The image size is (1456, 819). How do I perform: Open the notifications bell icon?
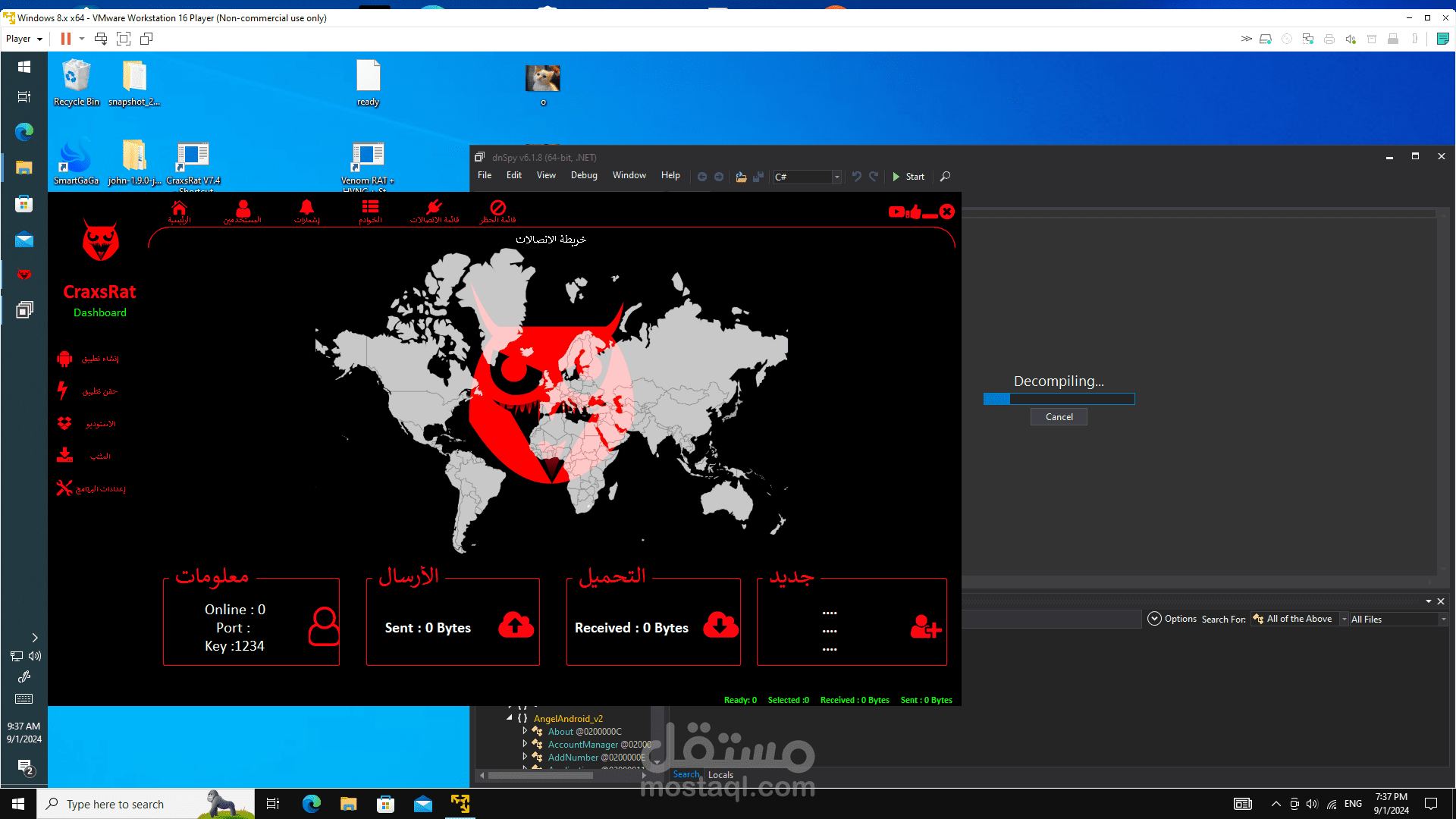pos(306,208)
